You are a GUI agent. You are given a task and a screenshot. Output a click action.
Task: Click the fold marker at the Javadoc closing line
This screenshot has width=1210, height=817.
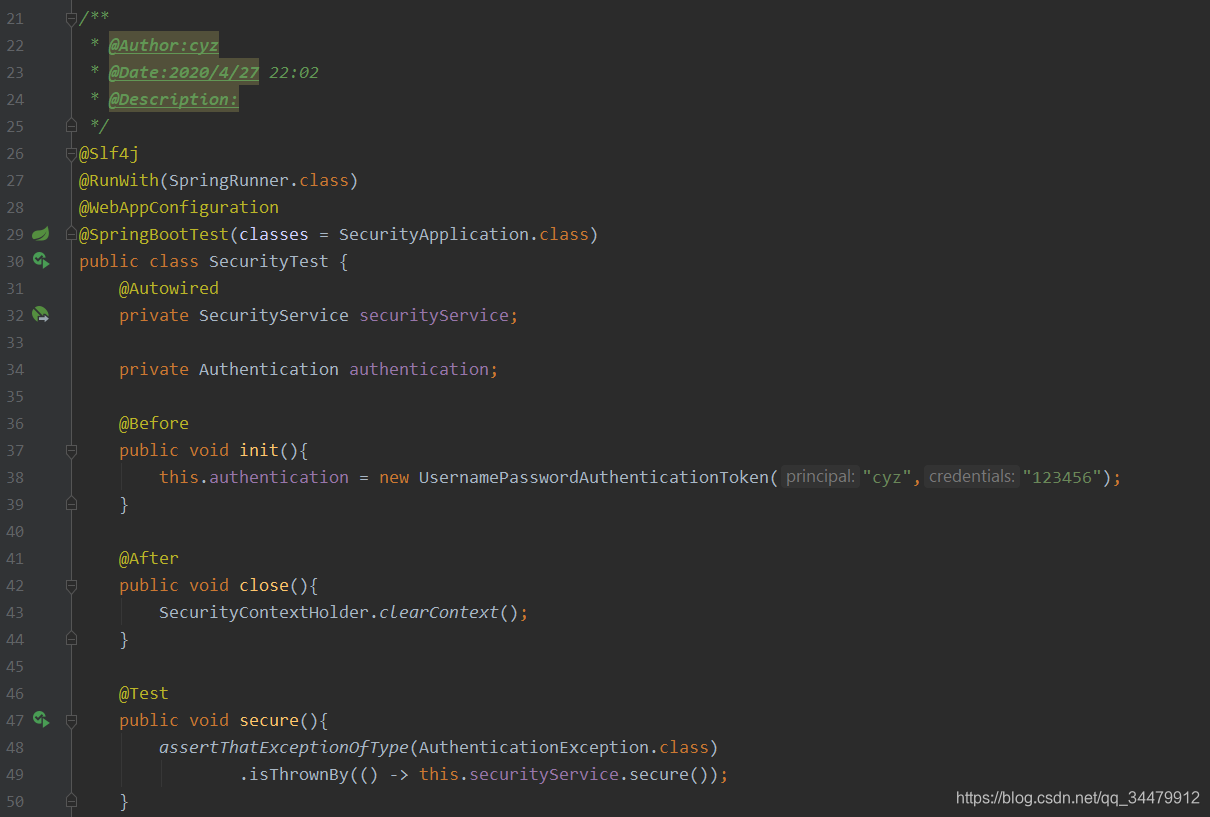coord(71,126)
